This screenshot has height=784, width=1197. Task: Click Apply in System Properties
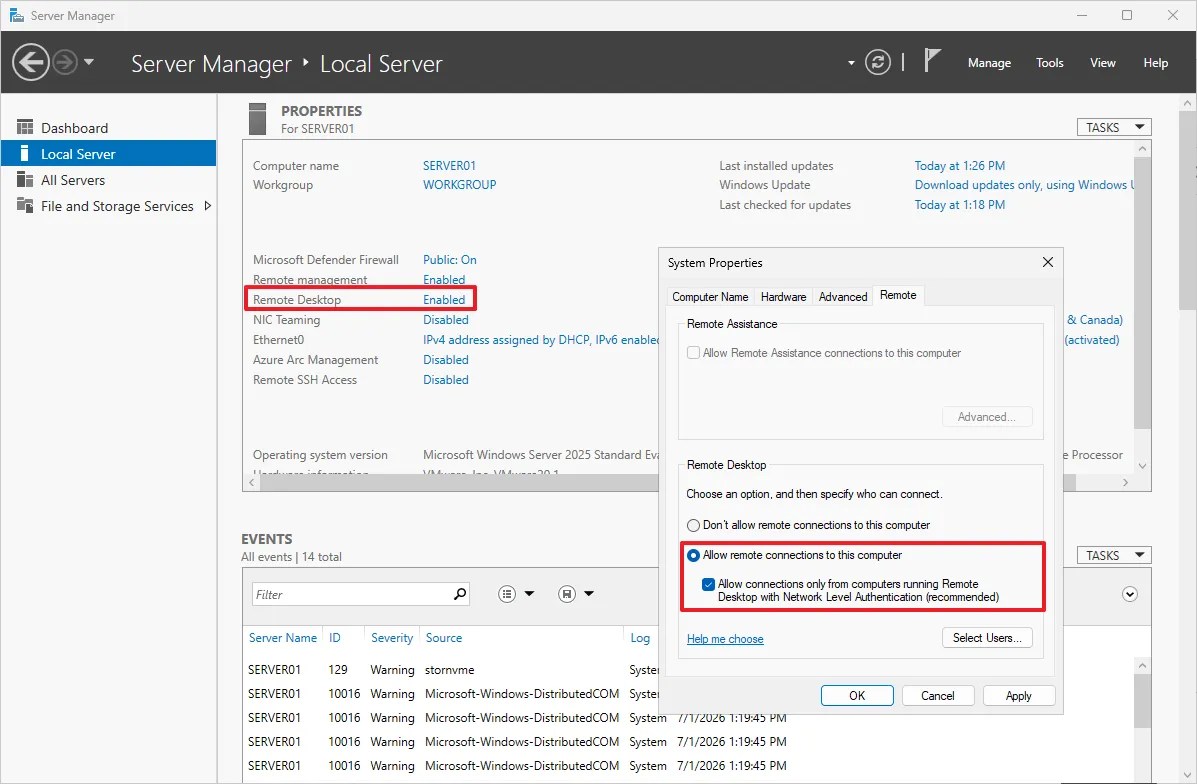pos(1018,695)
